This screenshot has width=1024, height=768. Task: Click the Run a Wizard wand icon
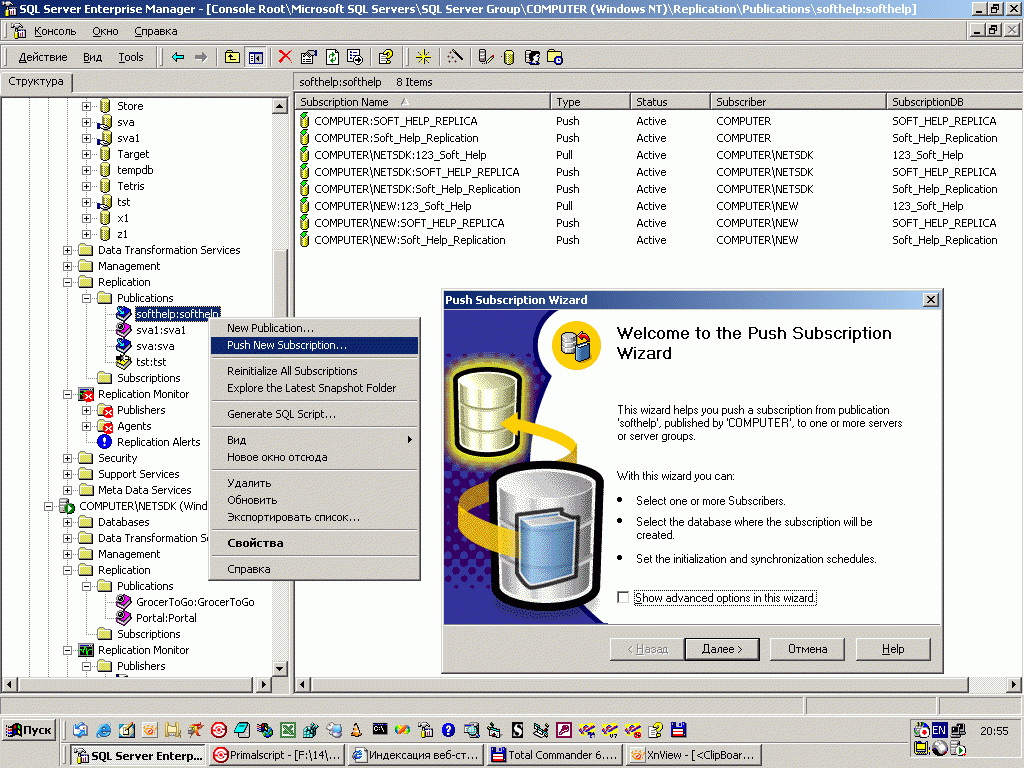455,57
